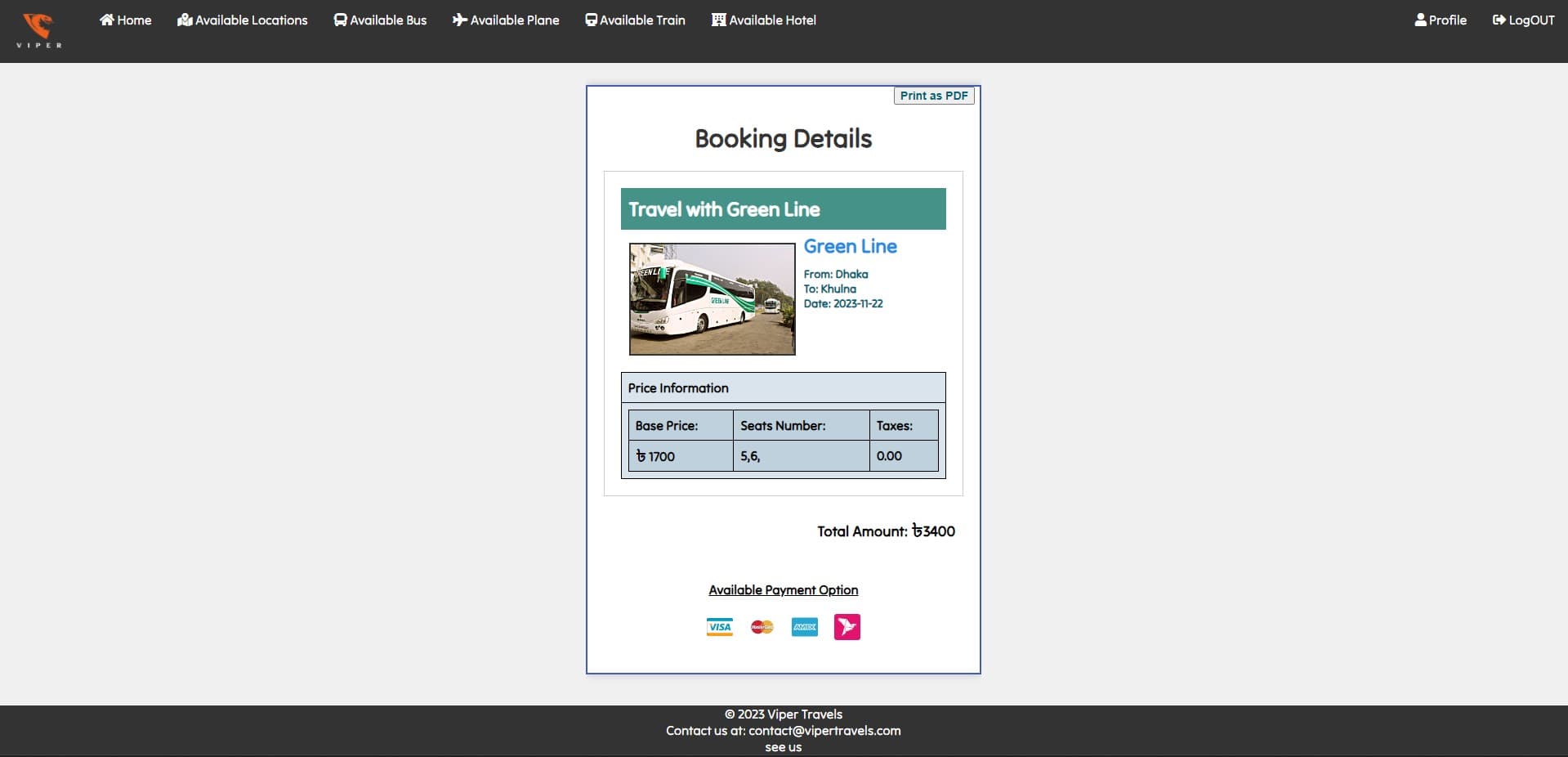
Task: Choose the MasterCard payment option
Action: click(x=762, y=627)
